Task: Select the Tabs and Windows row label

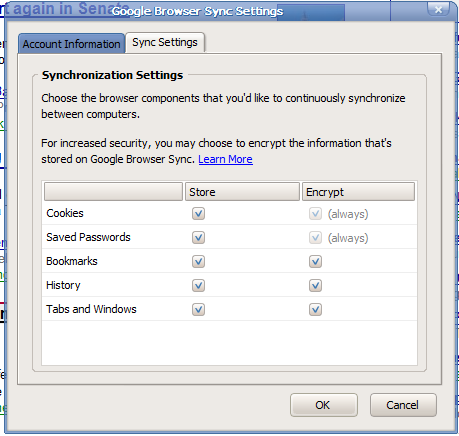Action: (x=91, y=309)
